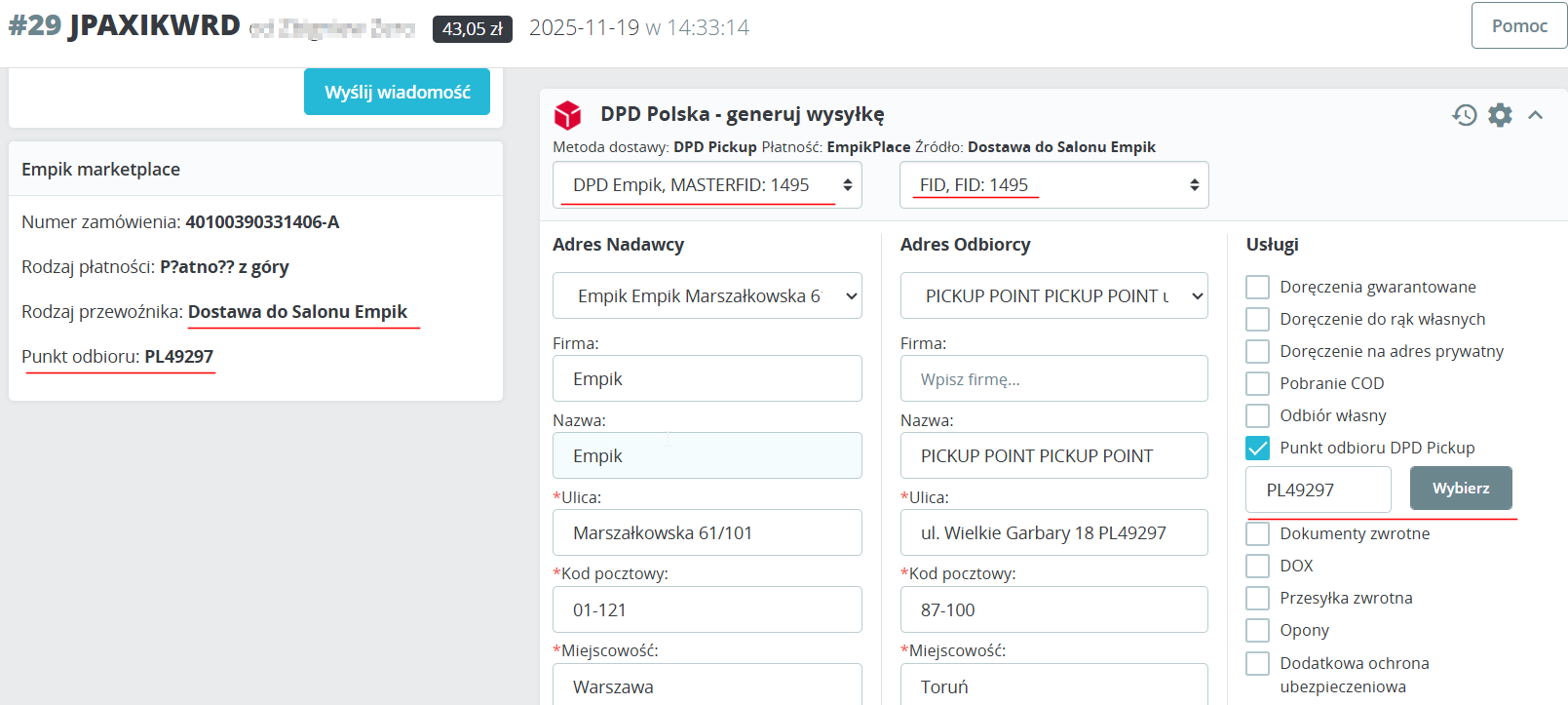Screen dimensions: 1568x705
Task: Click the DPD red cube logo icon
Action: (567, 115)
